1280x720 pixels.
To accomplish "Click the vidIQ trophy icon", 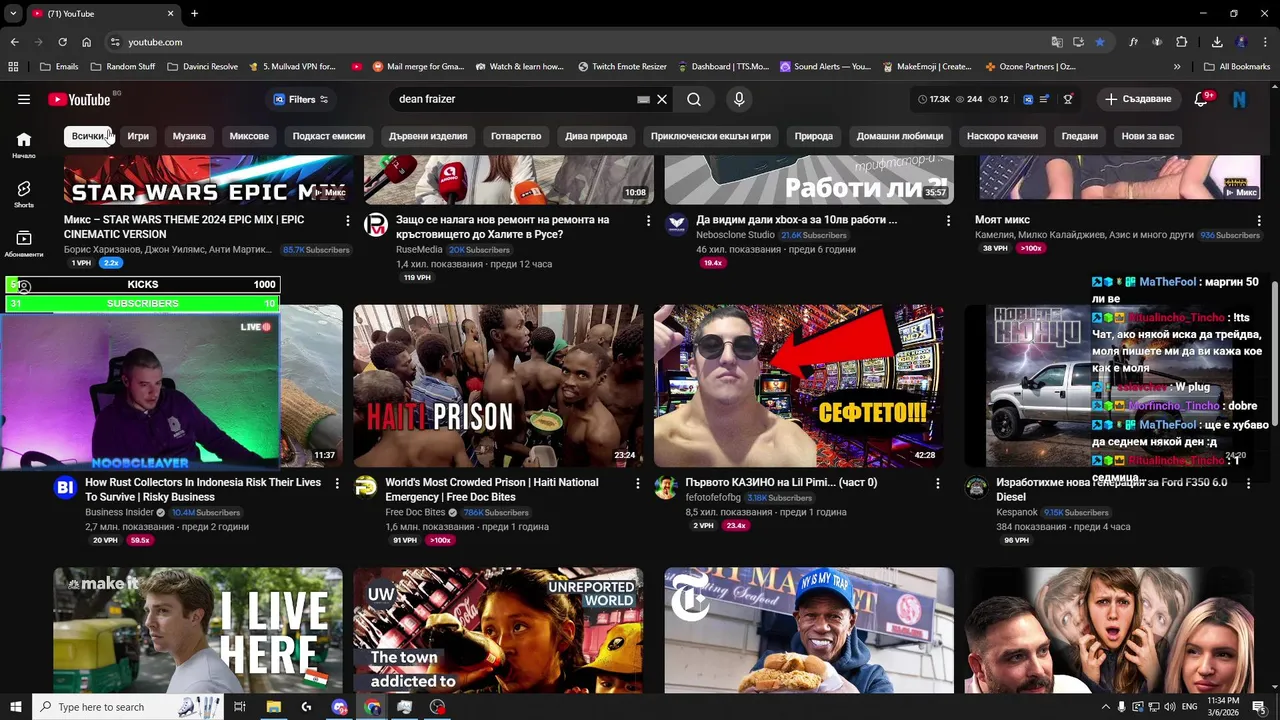I will click(x=1068, y=99).
